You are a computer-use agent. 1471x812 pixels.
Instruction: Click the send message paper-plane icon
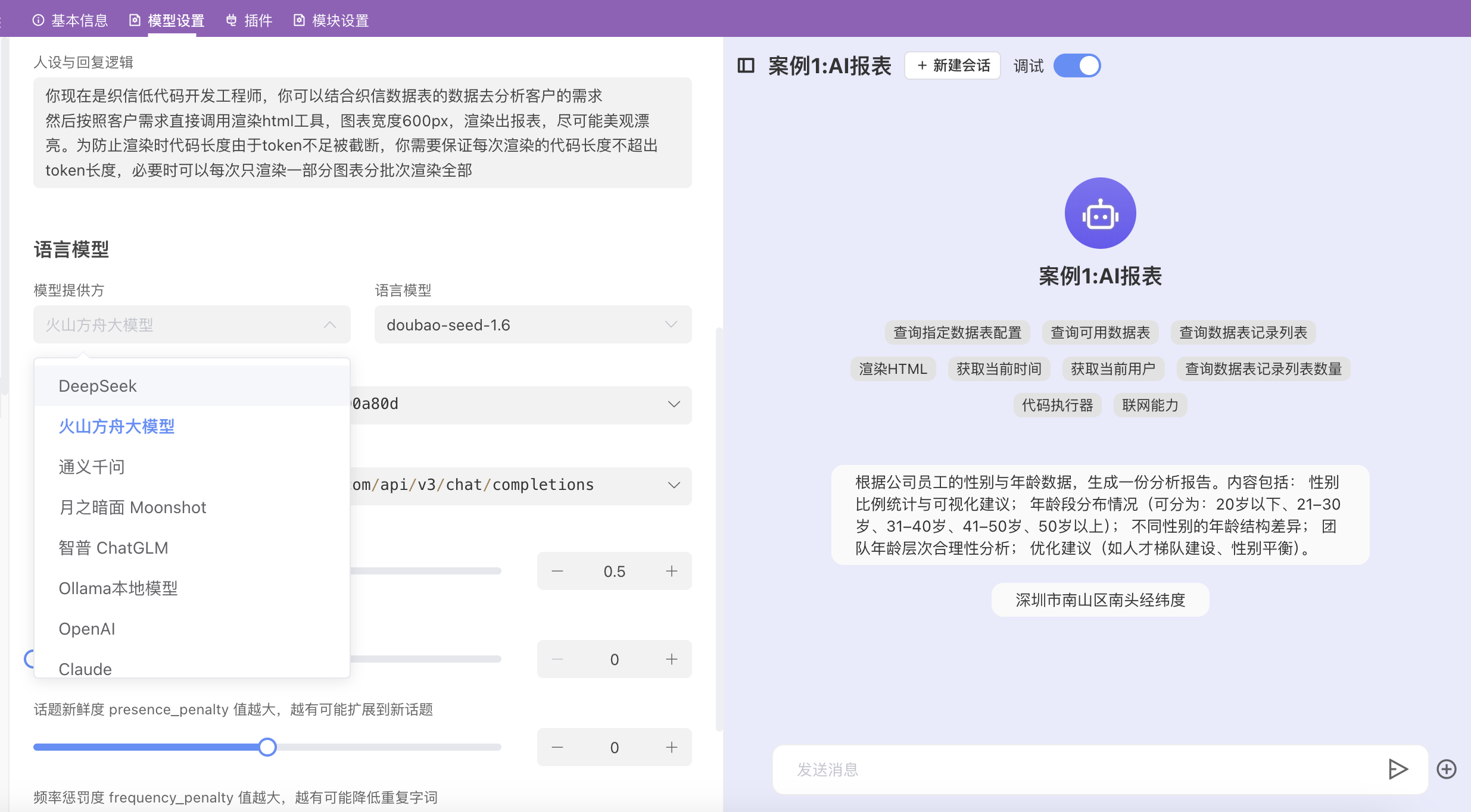click(x=1397, y=769)
